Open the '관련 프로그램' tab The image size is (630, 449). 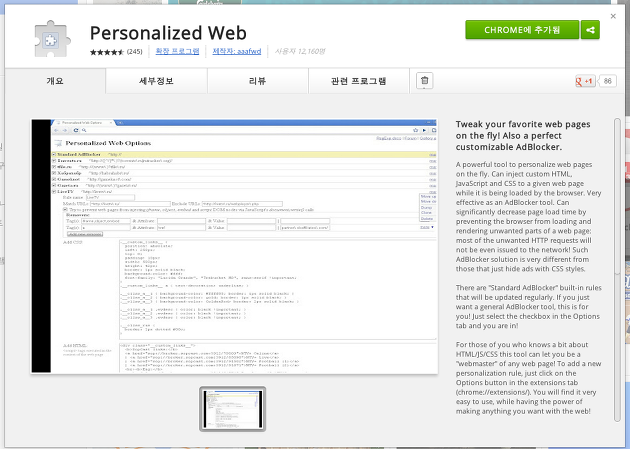pos(359,81)
